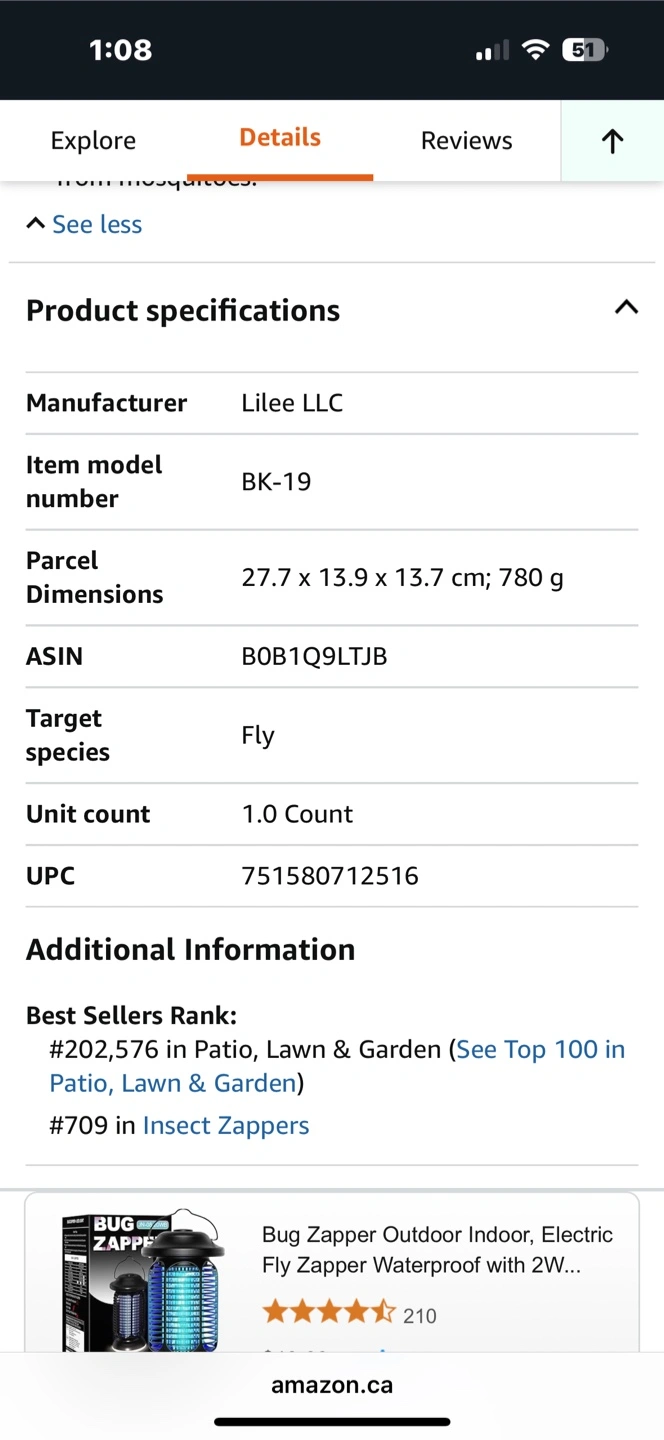This screenshot has width=664, height=1440.
Task: Open the Insect Zappers category link
Action: [226, 1125]
